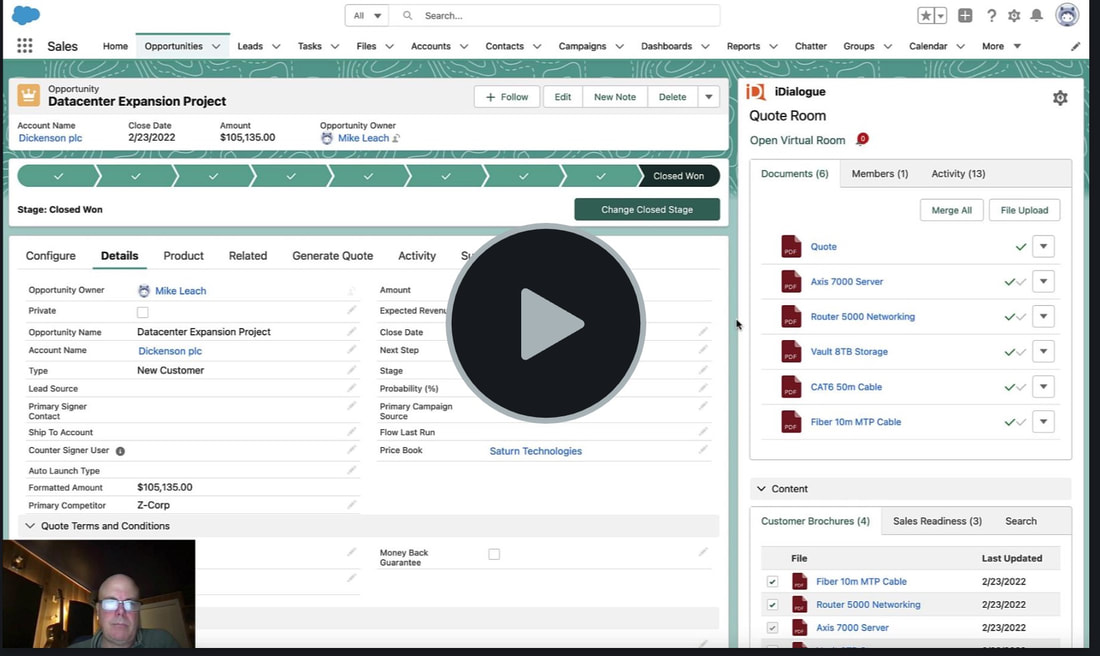
Task: Click the Edit button
Action: pyautogui.click(x=563, y=97)
